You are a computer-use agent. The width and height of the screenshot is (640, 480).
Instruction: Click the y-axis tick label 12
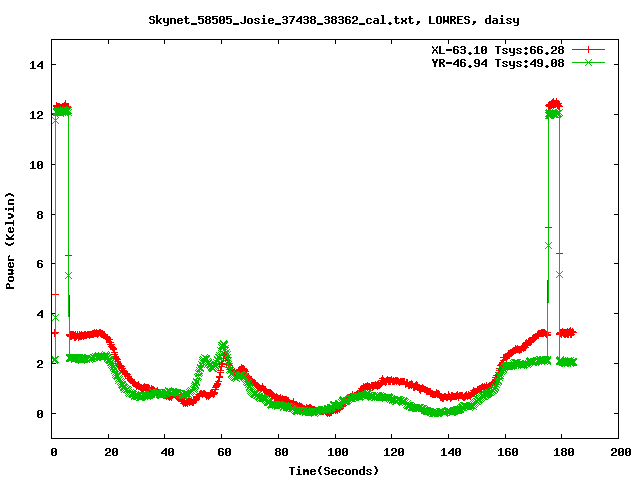36,115
